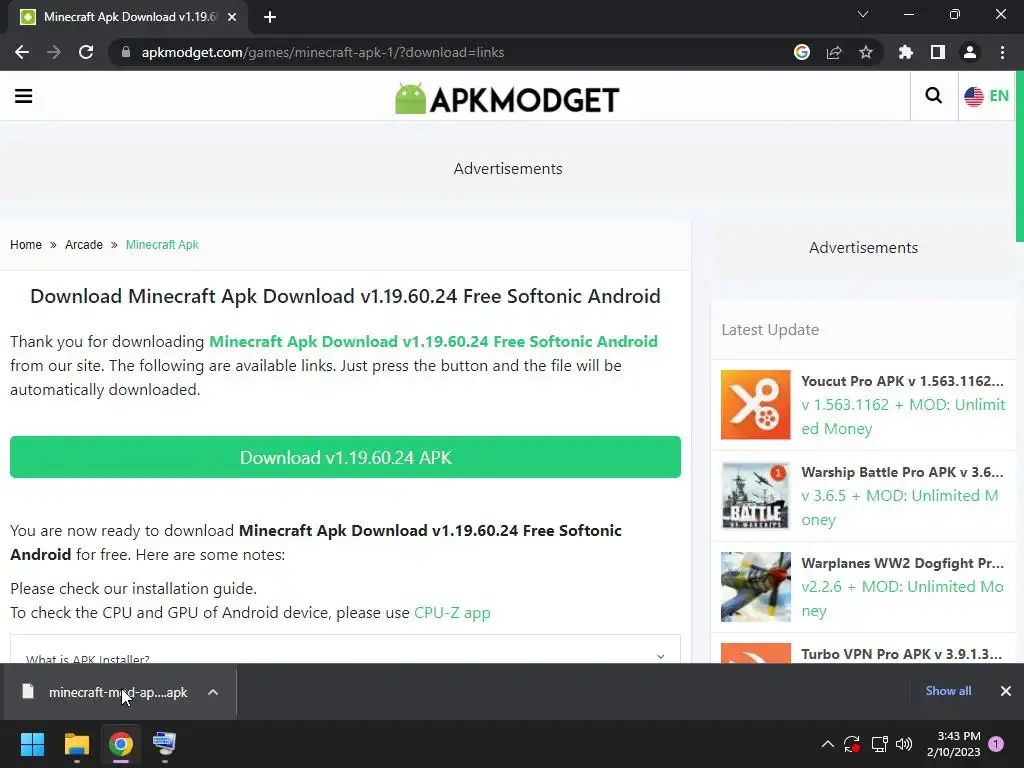Open the Windows Start menu
Image resolution: width=1024 pixels, height=768 pixels.
click(x=32, y=744)
